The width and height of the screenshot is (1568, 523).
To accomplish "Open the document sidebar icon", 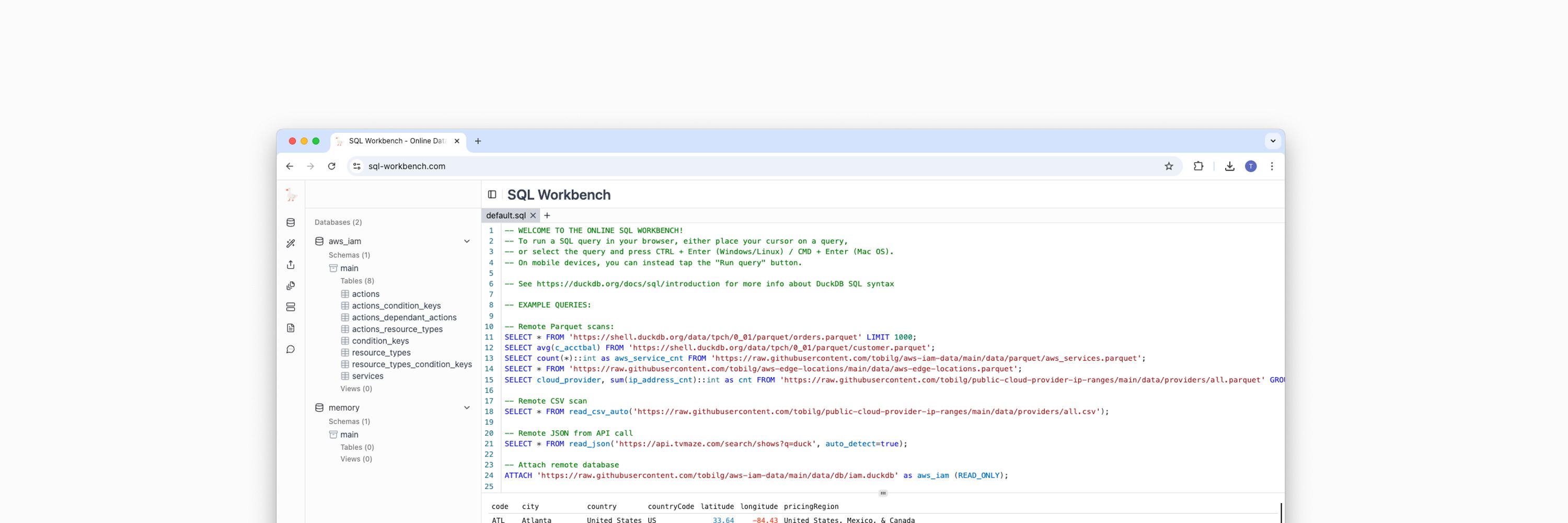I will [x=291, y=328].
